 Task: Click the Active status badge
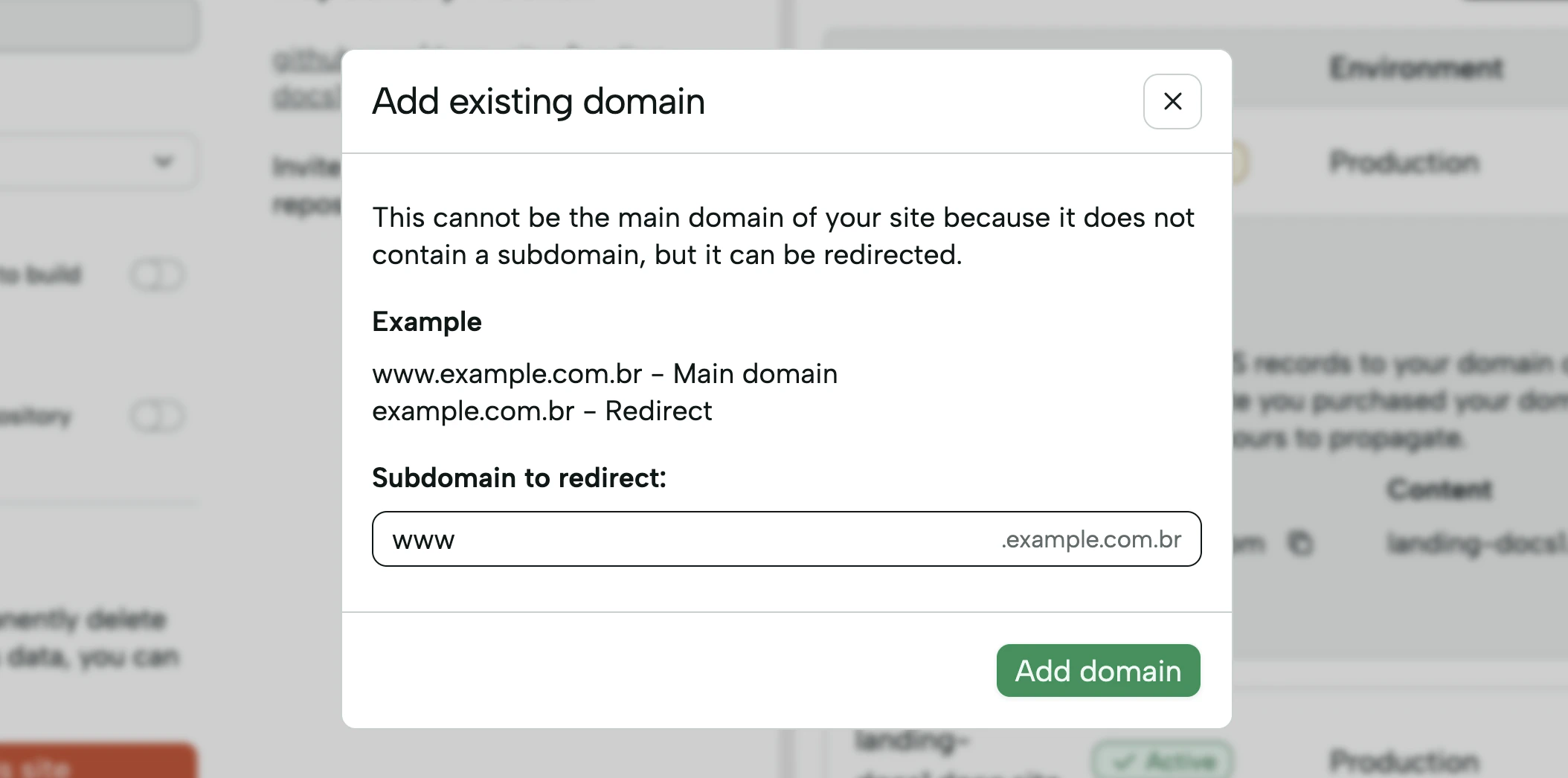coord(1163,760)
